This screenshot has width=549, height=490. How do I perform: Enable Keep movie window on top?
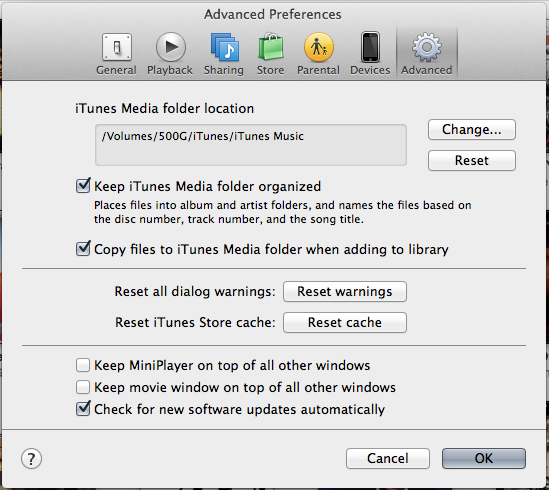click(x=83, y=387)
